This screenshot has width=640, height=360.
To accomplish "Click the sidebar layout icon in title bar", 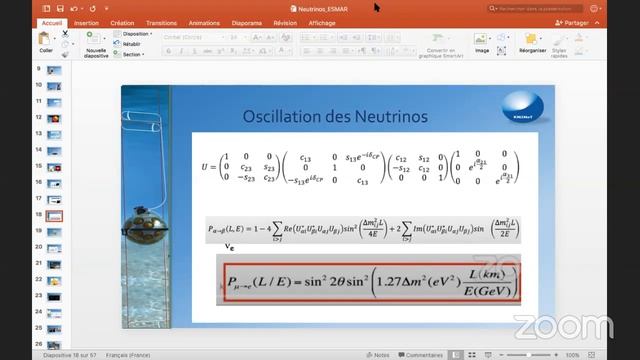I will (x=47, y=9).
